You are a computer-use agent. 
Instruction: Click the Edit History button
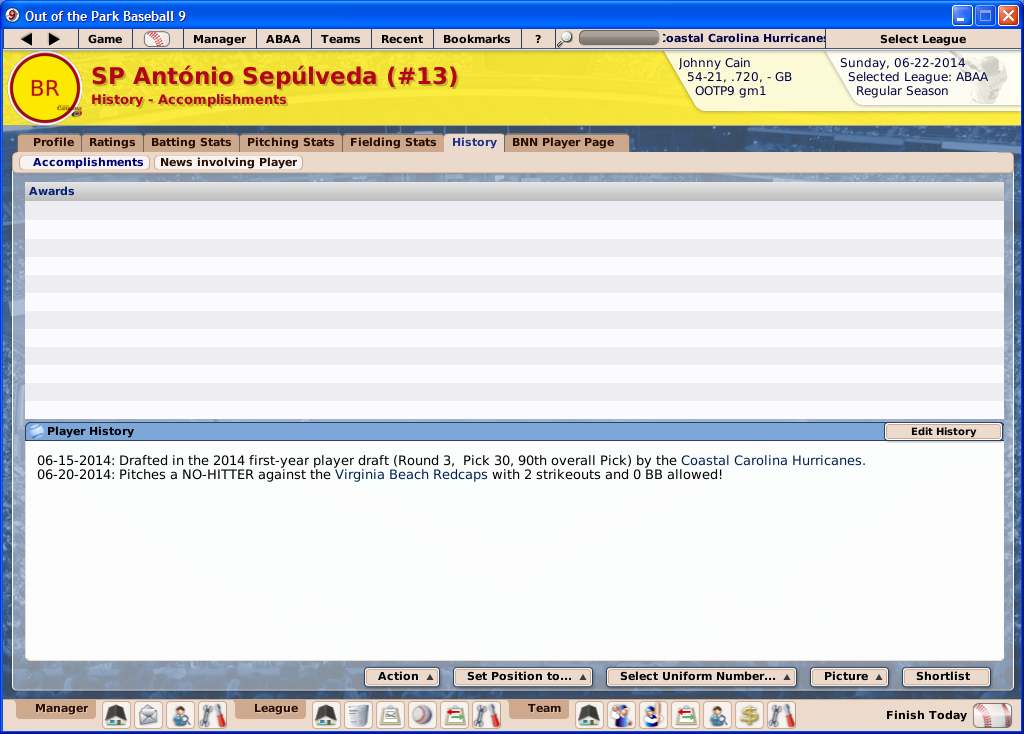[x=943, y=432]
